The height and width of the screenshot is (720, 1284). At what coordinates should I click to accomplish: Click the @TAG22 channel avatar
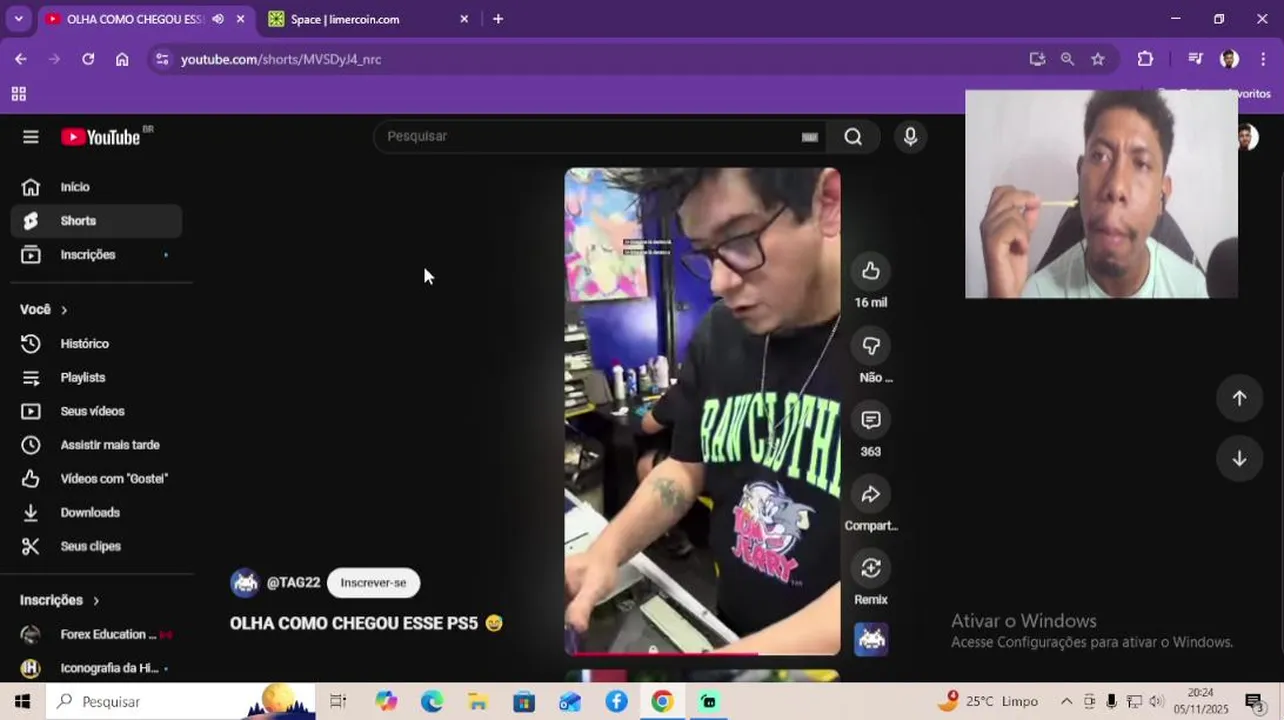[245, 583]
